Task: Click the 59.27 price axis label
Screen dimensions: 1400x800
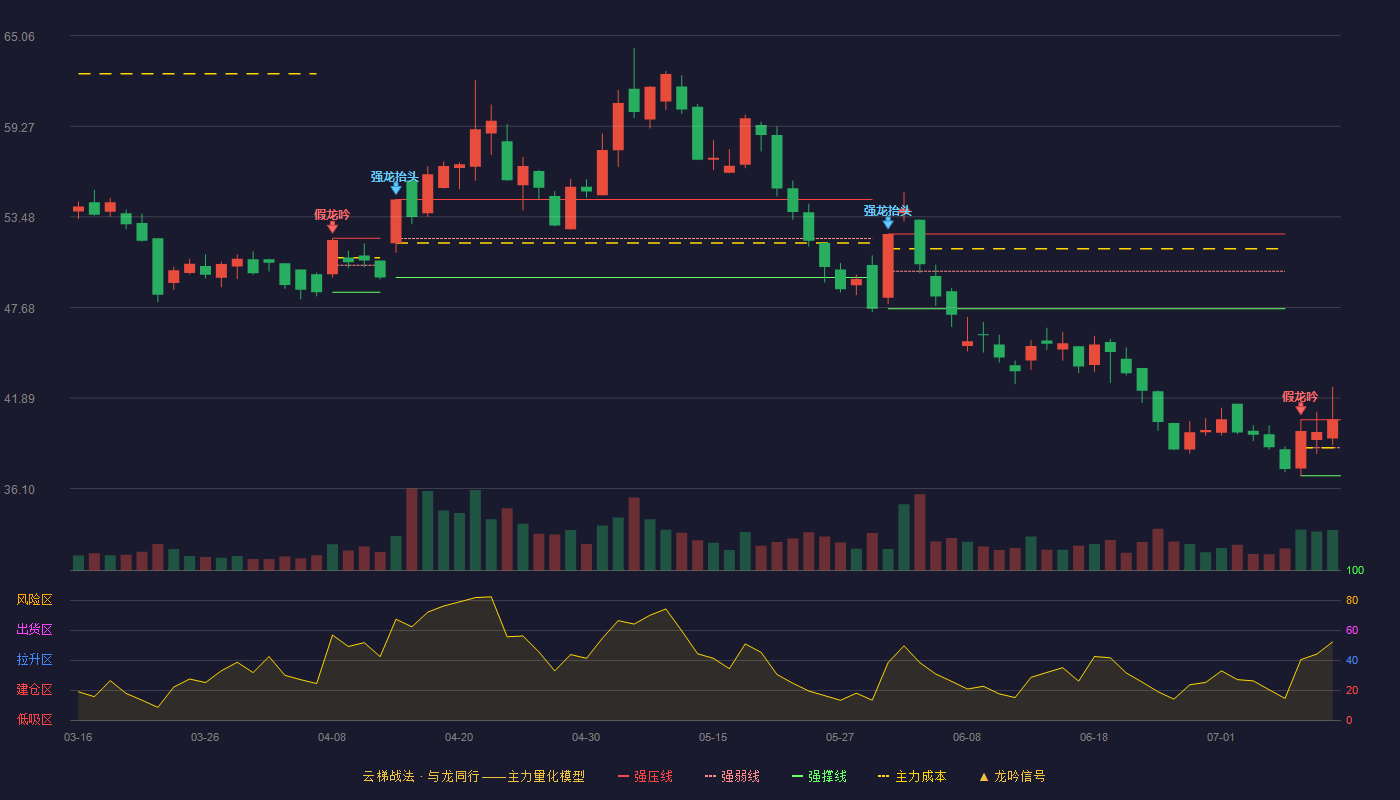Action: [x=19, y=128]
